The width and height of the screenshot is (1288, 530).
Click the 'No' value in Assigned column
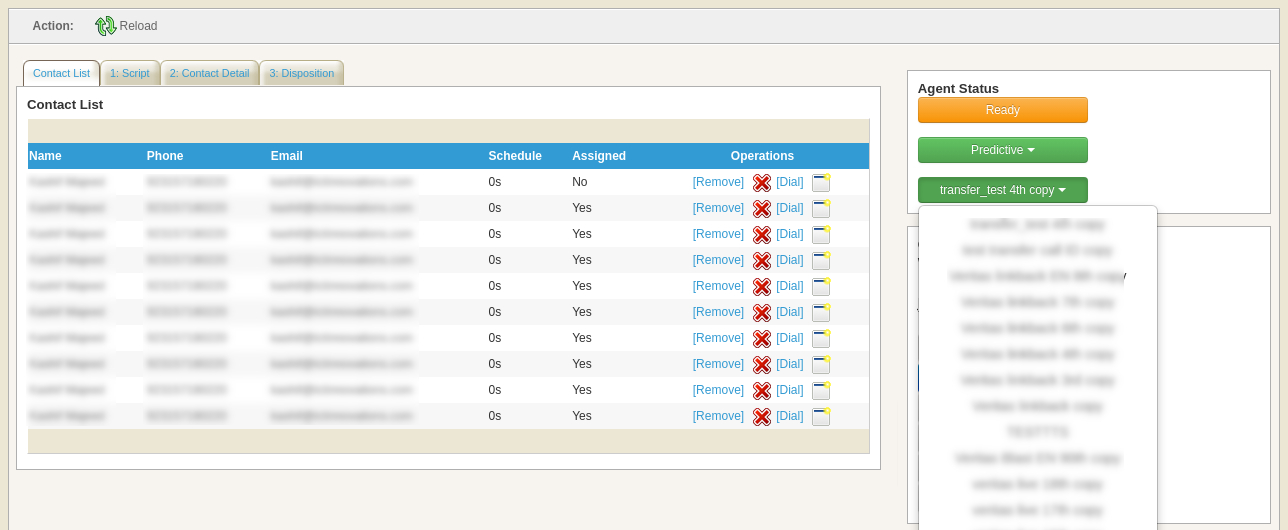click(580, 182)
